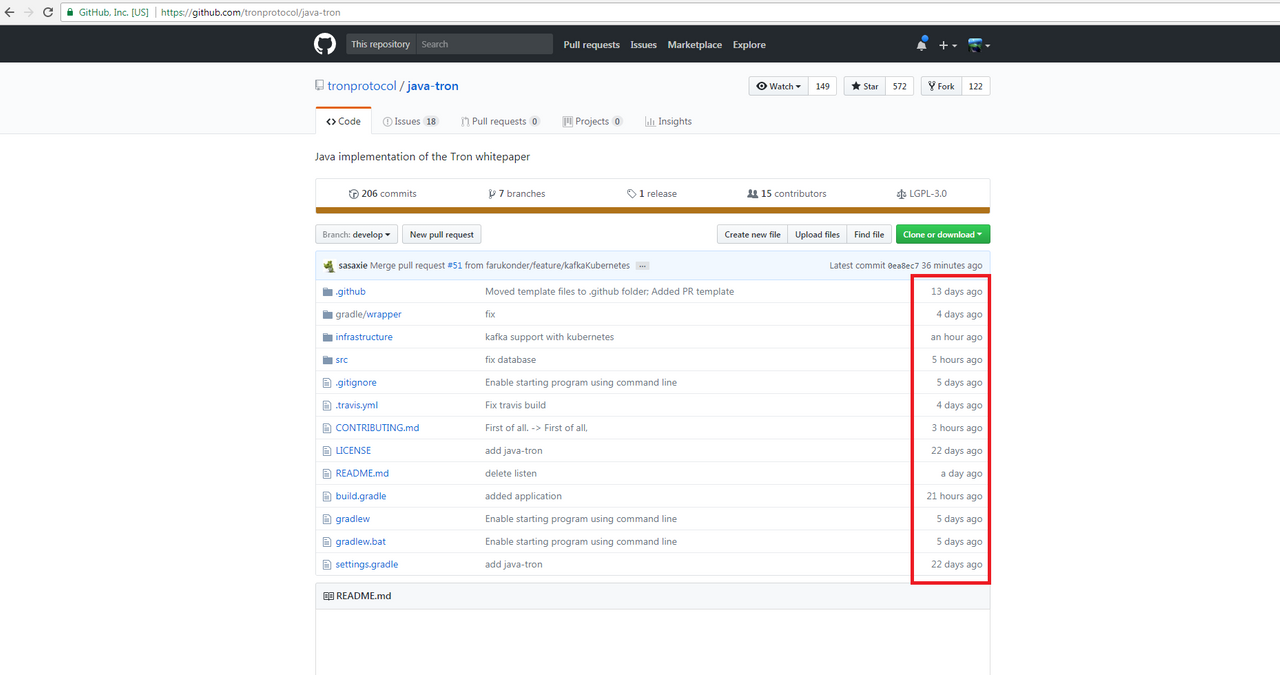Star the java-tron repository
Image resolution: width=1280 pixels, height=675 pixels.
coord(864,87)
